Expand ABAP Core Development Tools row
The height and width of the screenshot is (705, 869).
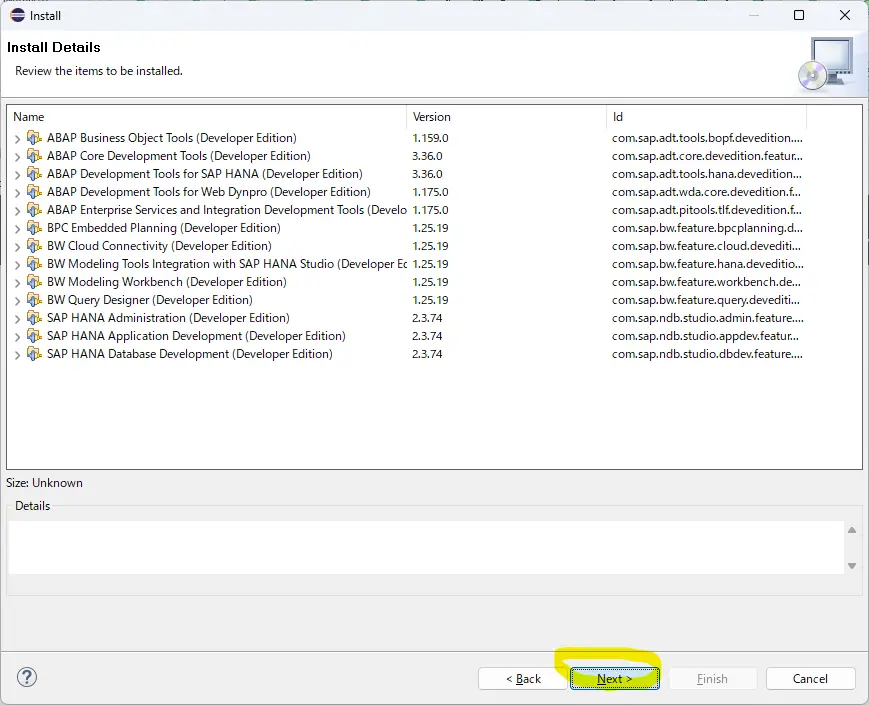point(17,157)
